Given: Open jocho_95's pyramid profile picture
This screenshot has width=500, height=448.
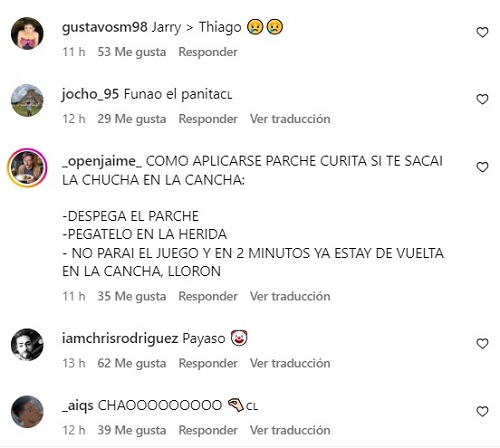Looking at the screenshot, I should 27,100.
